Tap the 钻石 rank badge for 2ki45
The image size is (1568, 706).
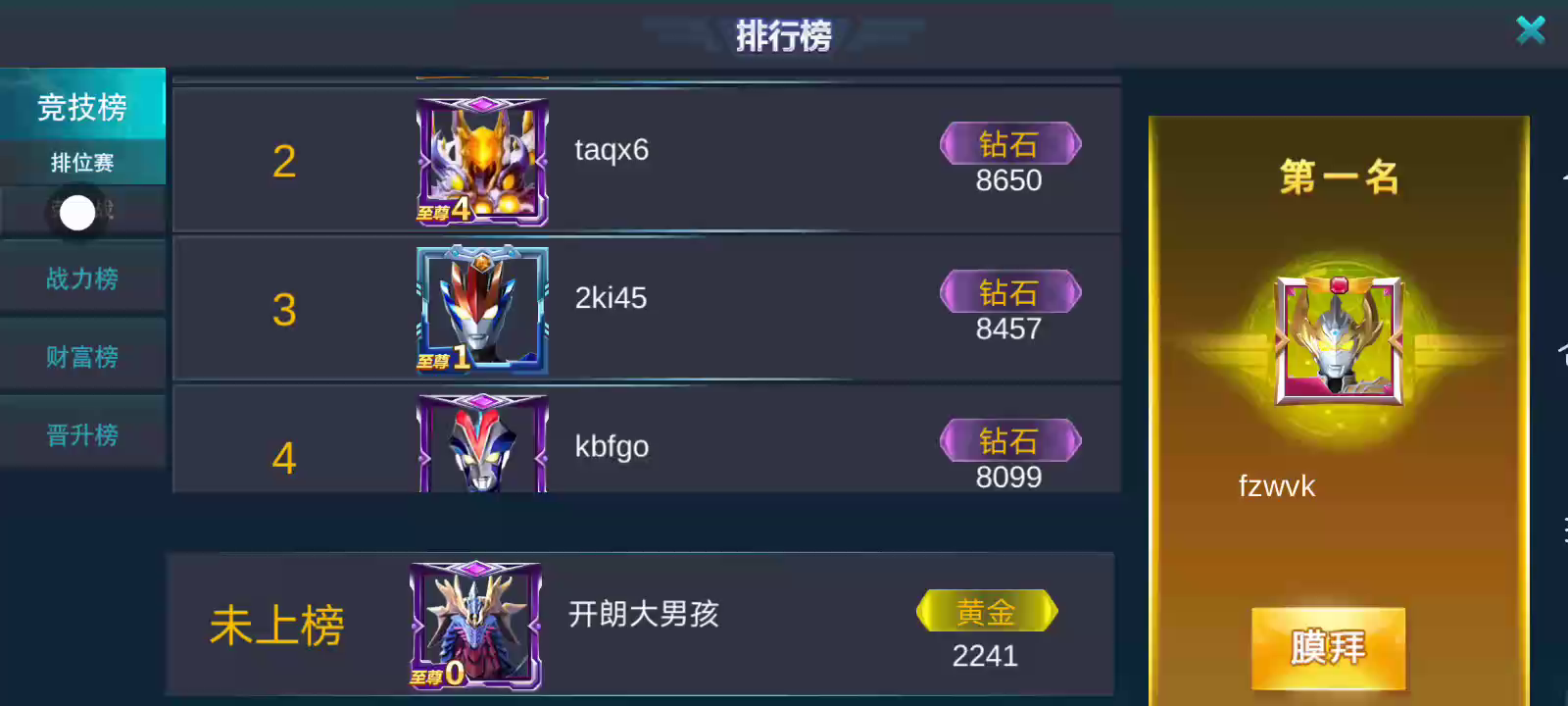click(1009, 292)
